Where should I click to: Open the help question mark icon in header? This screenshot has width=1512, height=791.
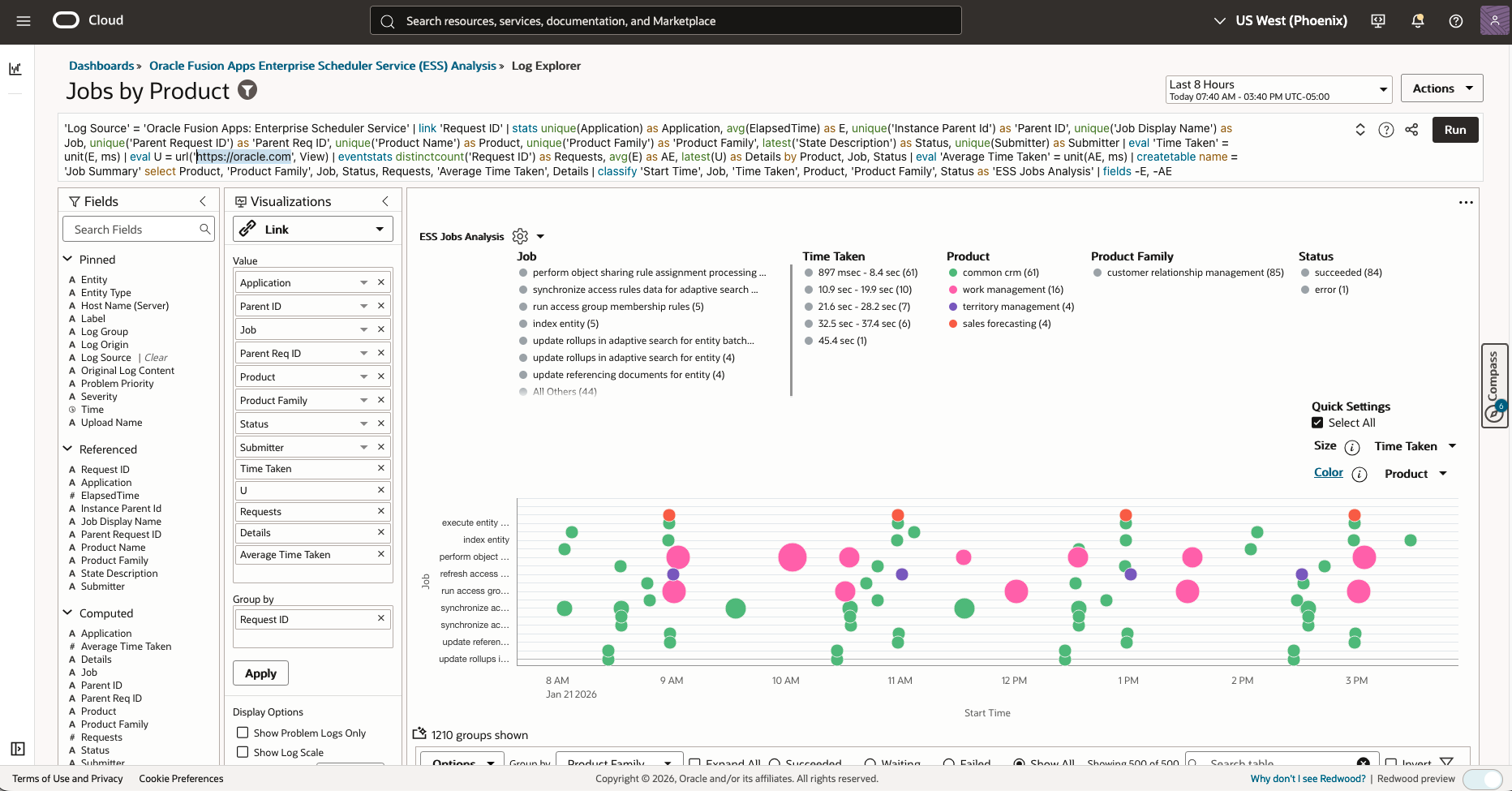1456,21
